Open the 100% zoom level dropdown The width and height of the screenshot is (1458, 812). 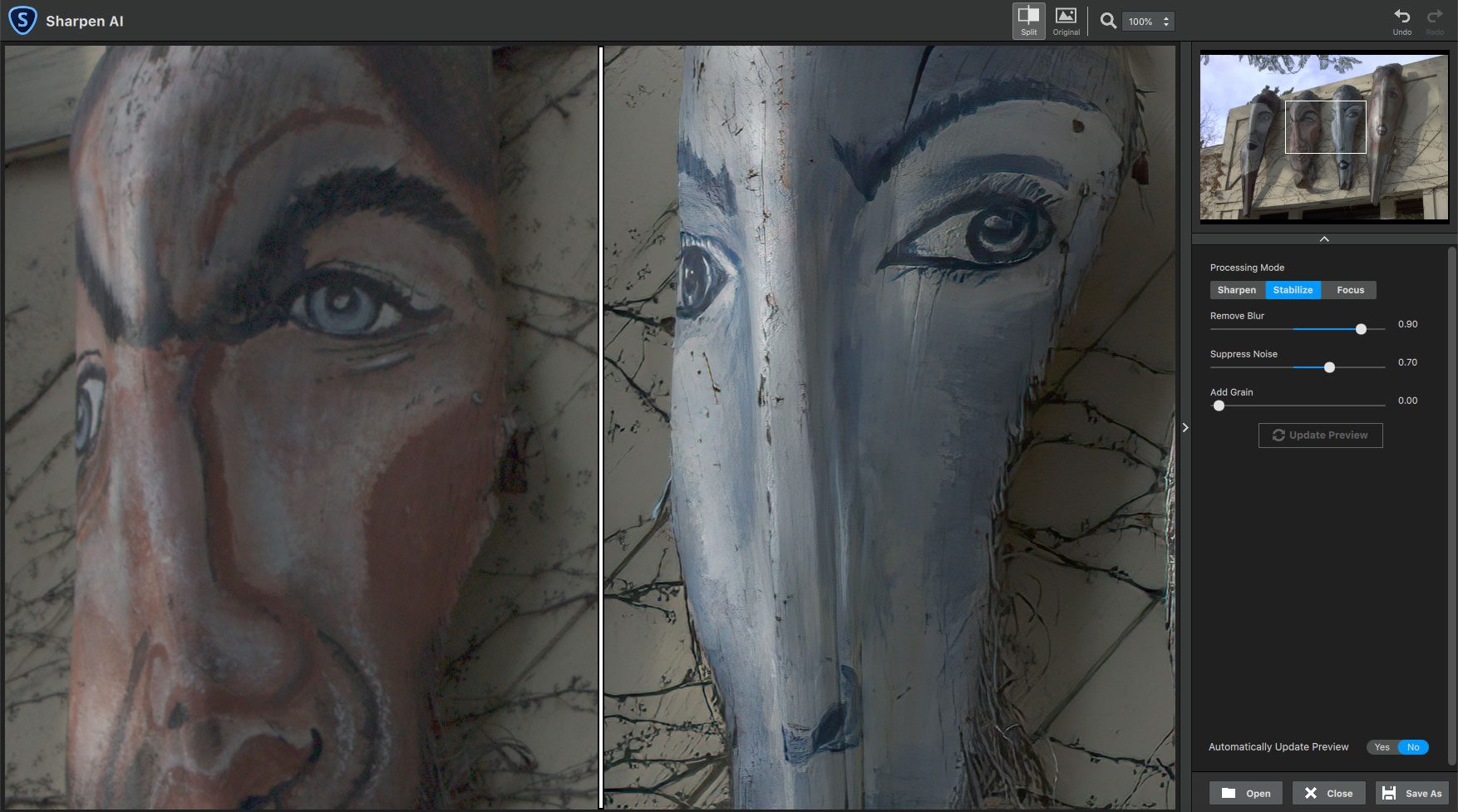[x=1149, y=22]
